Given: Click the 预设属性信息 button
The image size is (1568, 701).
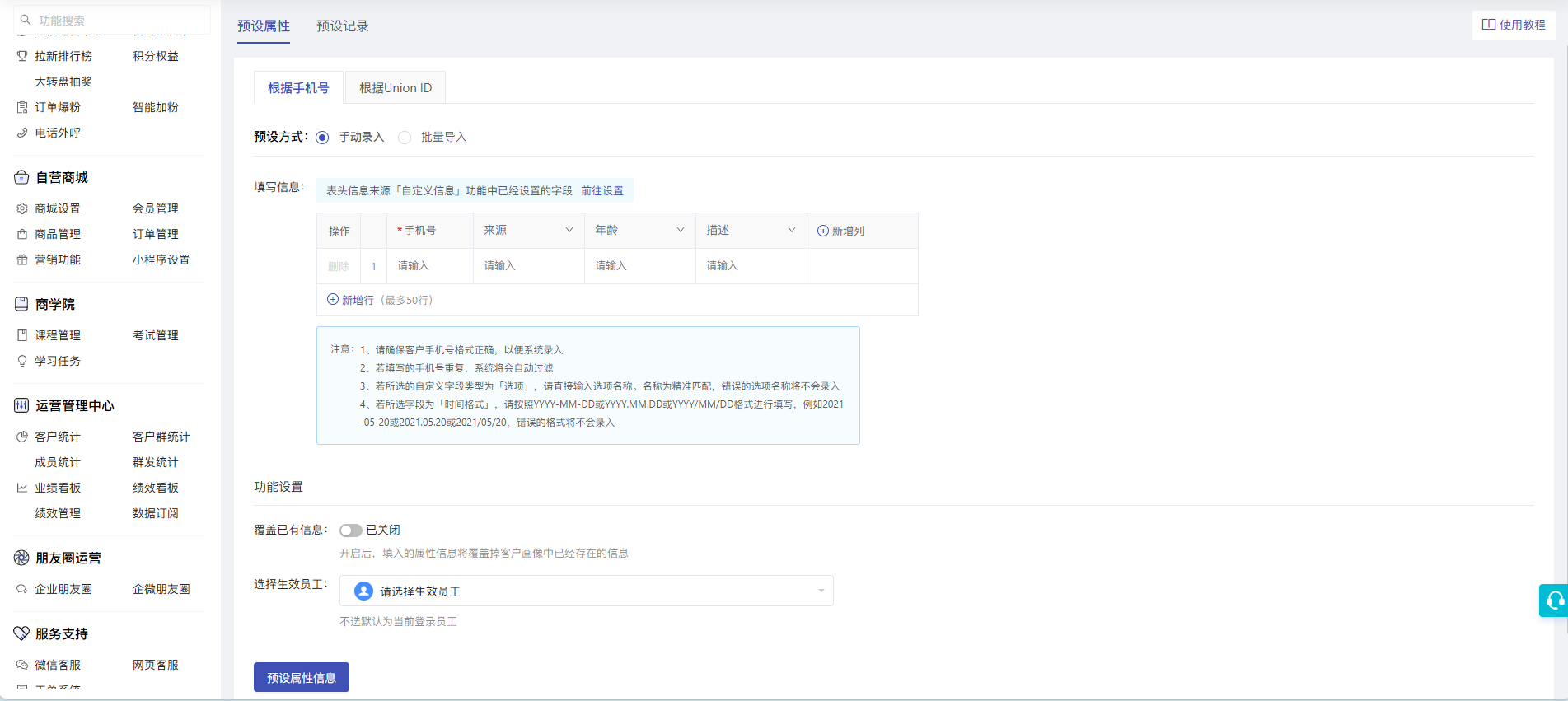Looking at the screenshot, I should [x=302, y=677].
